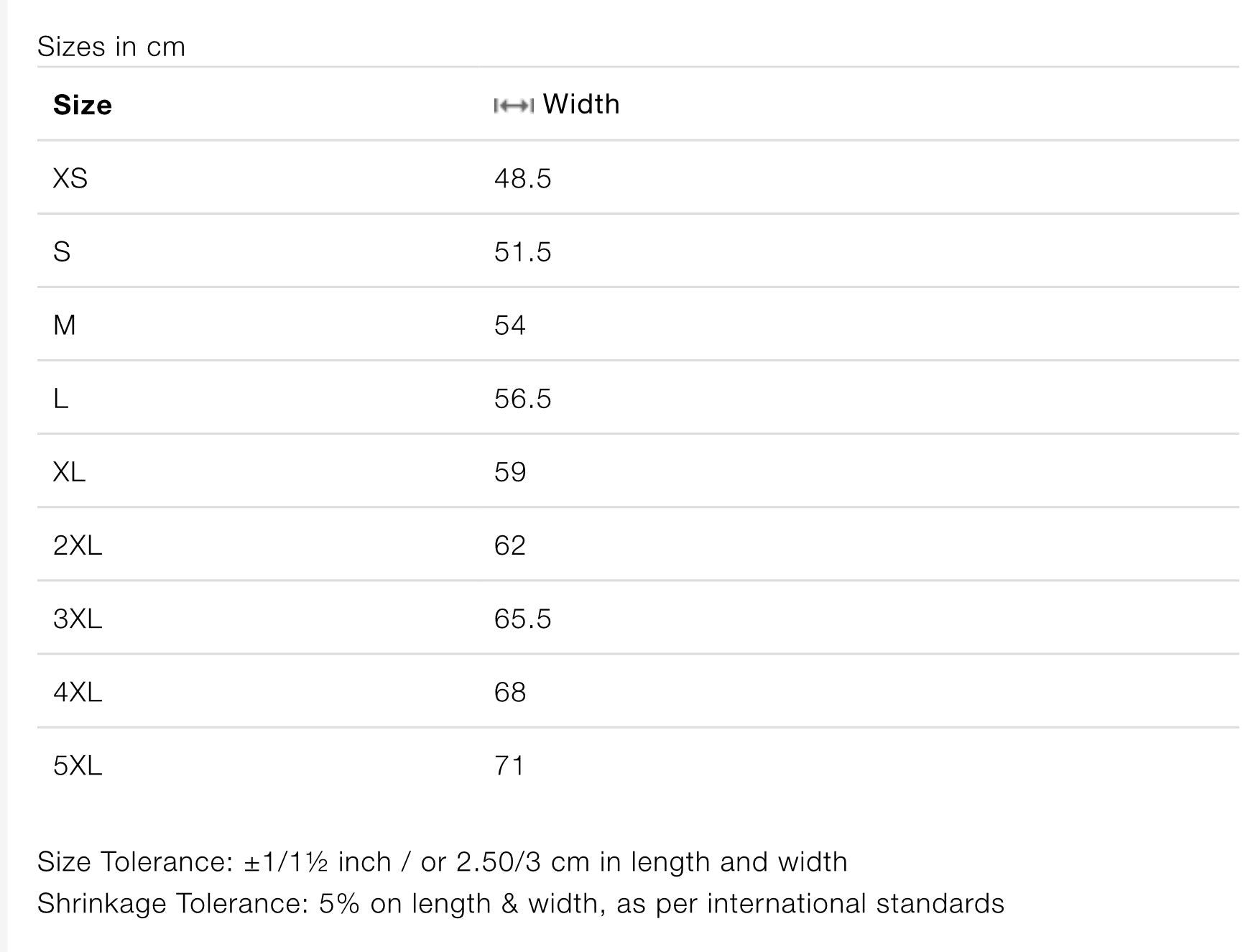
Task: Choose the M size row label
Action: (65, 325)
